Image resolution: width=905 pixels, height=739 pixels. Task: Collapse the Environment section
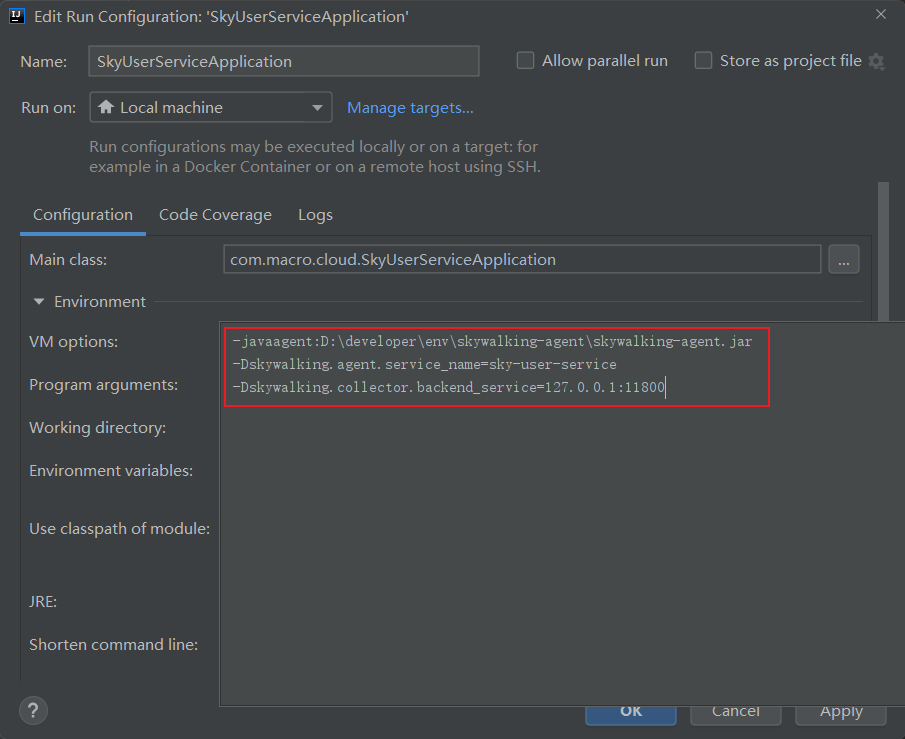39,302
